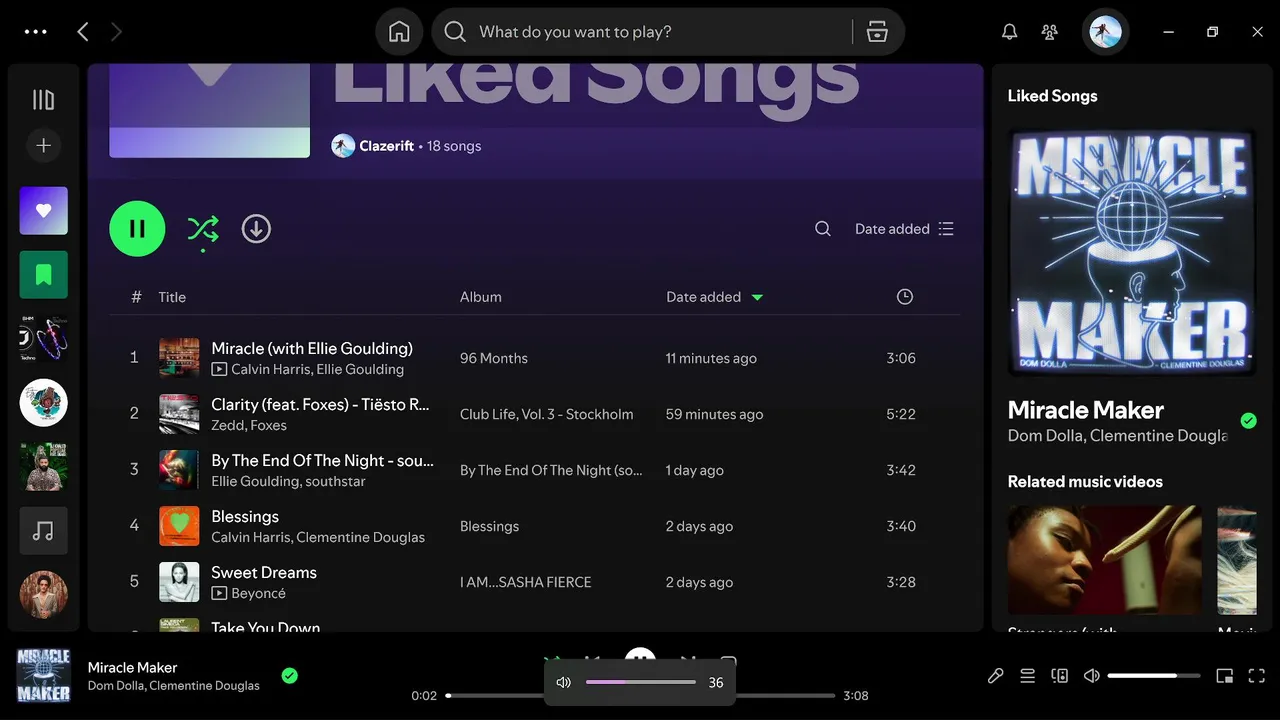Open I AM...SASHA FIERCE album link
Viewport: 1280px width, 720px height.
click(x=526, y=582)
